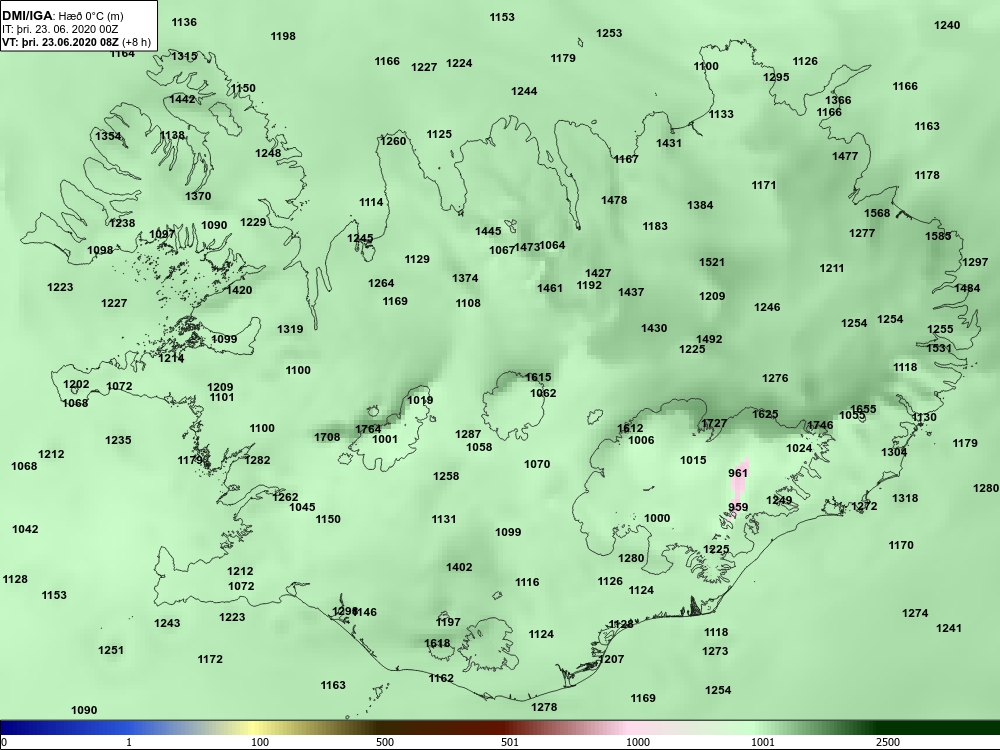Viewport: 1000px width, 750px height.
Task: Click the 1655 height value
Action: pos(864,409)
